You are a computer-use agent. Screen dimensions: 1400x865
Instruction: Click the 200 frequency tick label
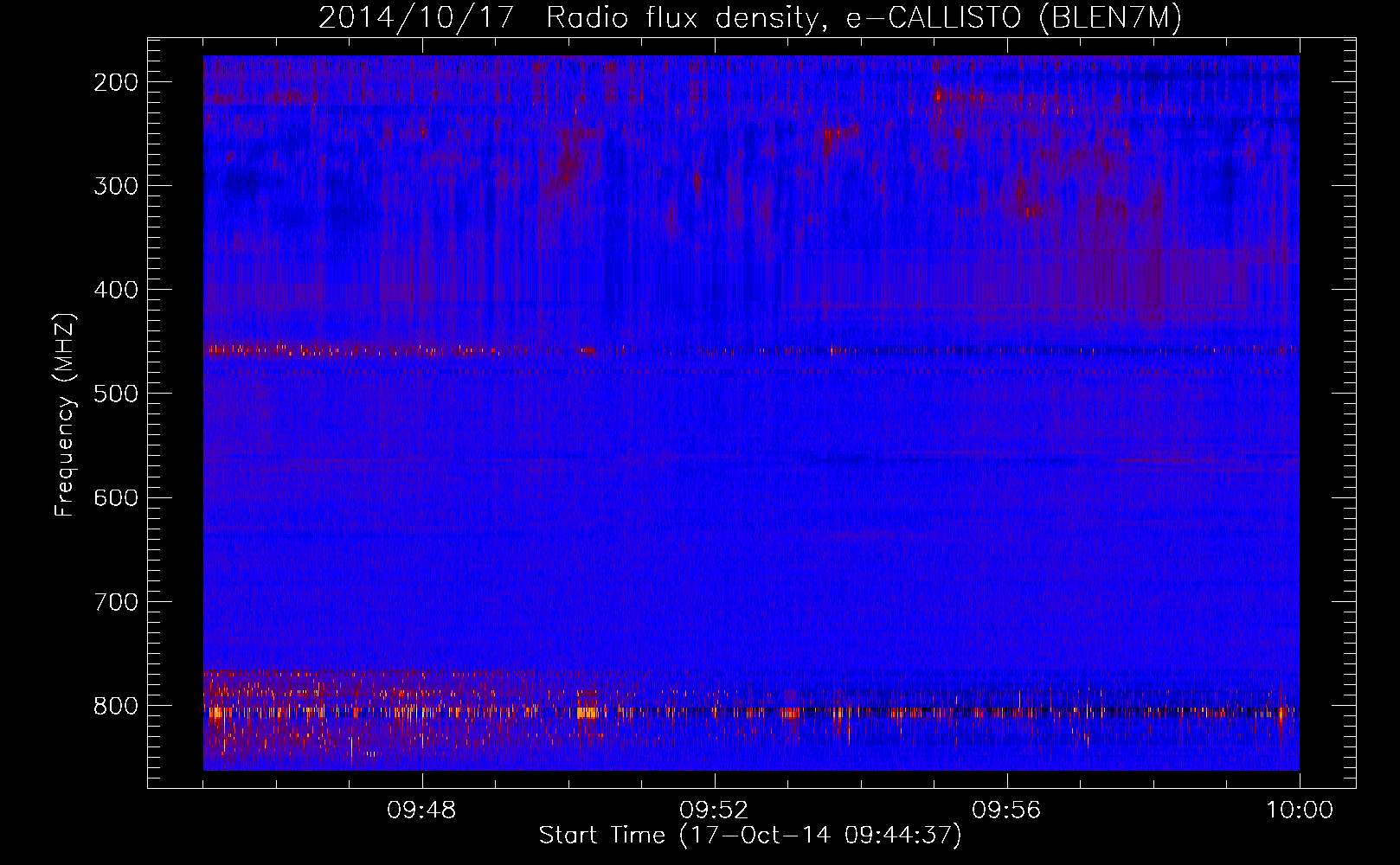(x=115, y=82)
